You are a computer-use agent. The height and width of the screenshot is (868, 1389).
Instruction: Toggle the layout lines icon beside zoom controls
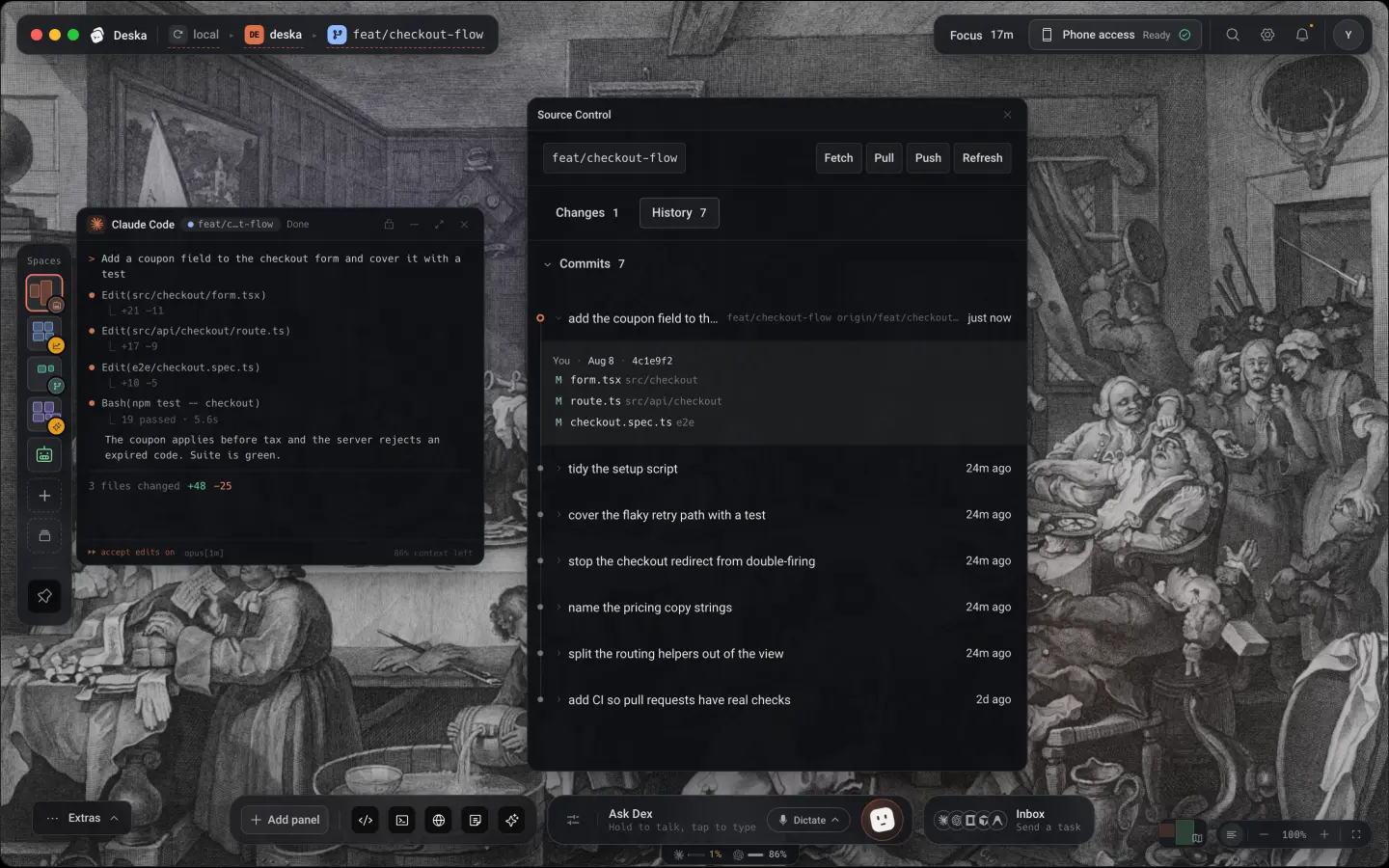pyautogui.click(x=1231, y=834)
